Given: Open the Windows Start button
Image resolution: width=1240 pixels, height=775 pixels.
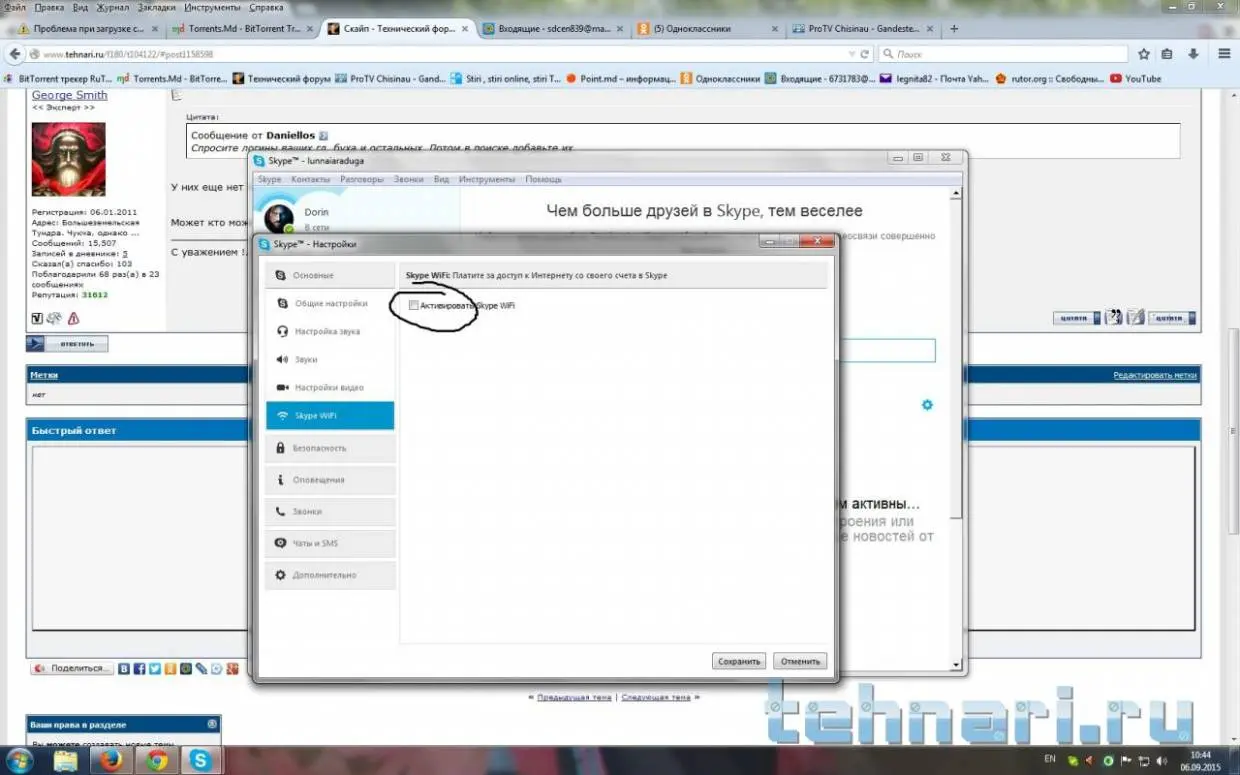Looking at the screenshot, I should tap(19, 760).
